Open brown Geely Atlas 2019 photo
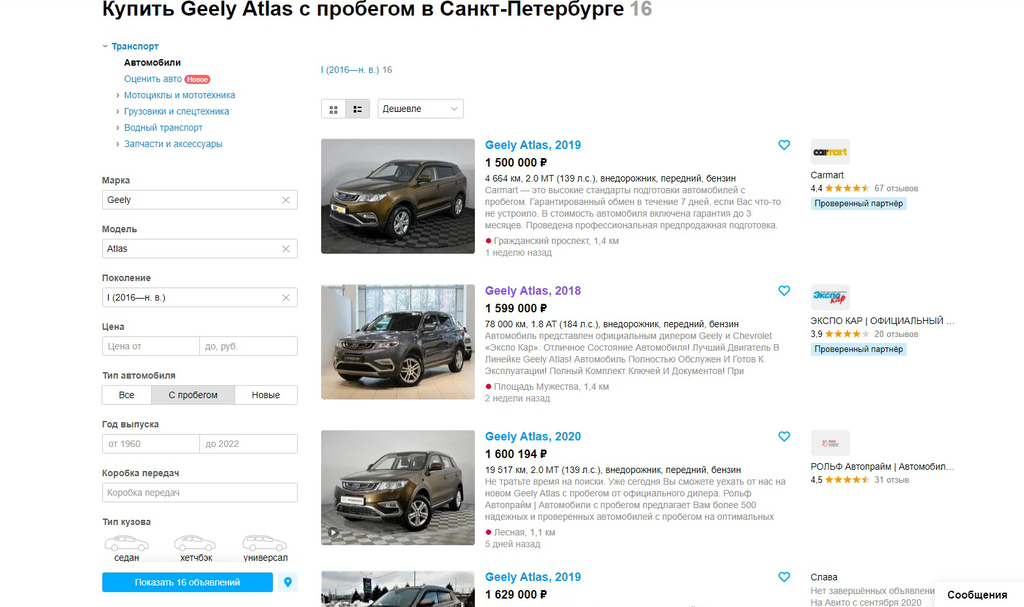The width and height of the screenshot is (1024, 607). tap(398, 196)
